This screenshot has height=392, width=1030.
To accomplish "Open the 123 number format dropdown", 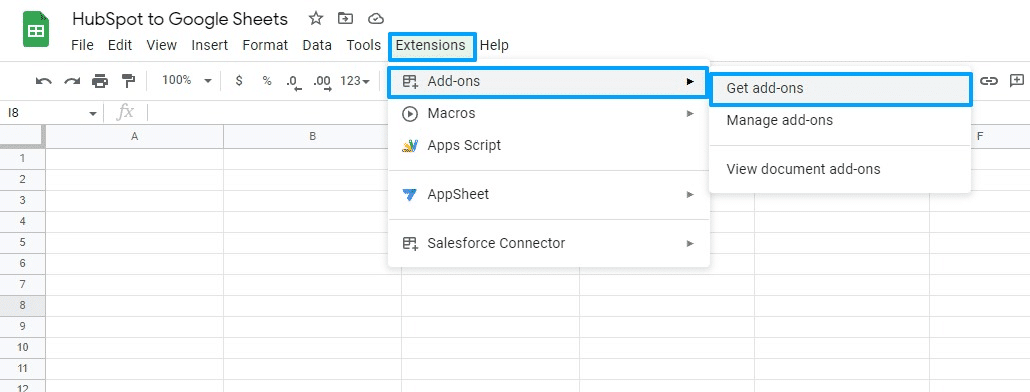I will click(355, 81).
